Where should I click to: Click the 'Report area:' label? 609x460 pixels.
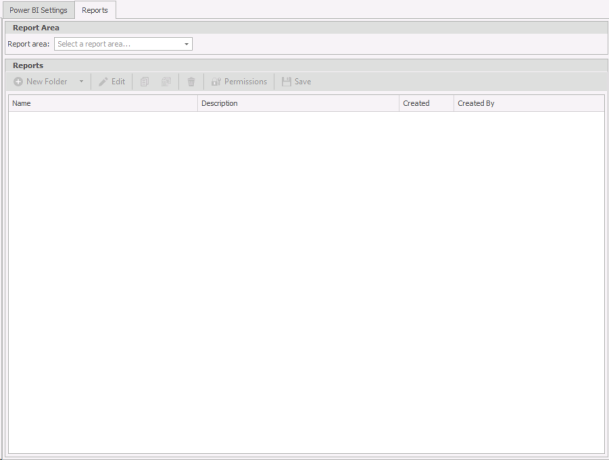pos(28,44)
